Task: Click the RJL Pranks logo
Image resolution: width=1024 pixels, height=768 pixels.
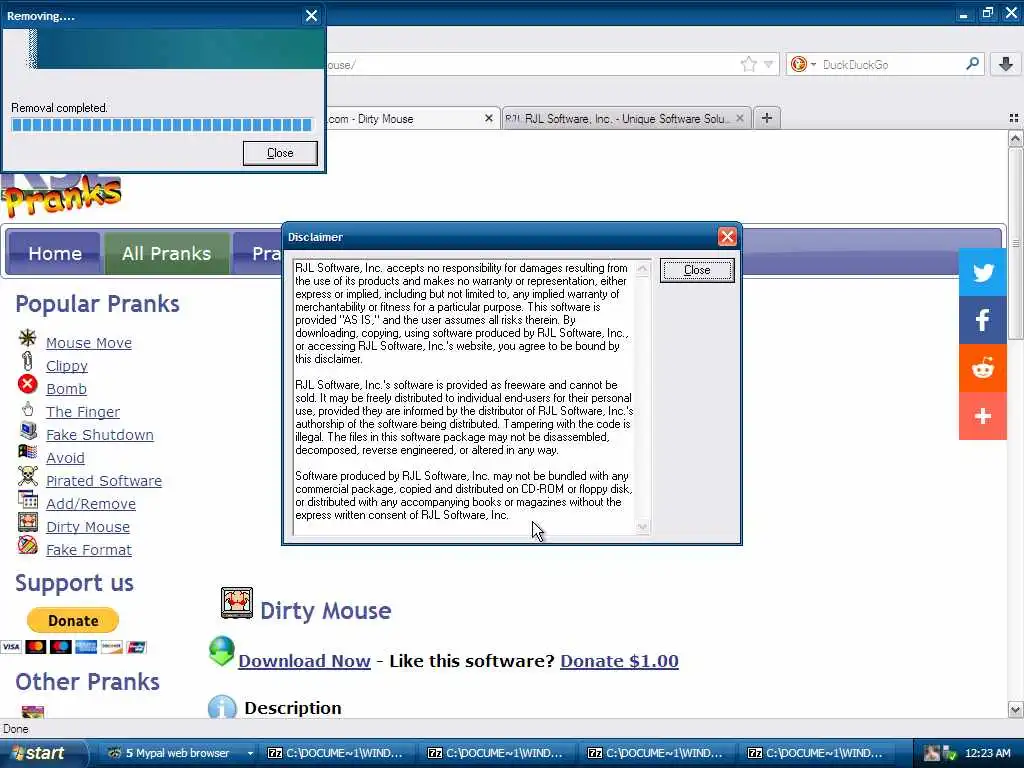Action: [62, 195]
